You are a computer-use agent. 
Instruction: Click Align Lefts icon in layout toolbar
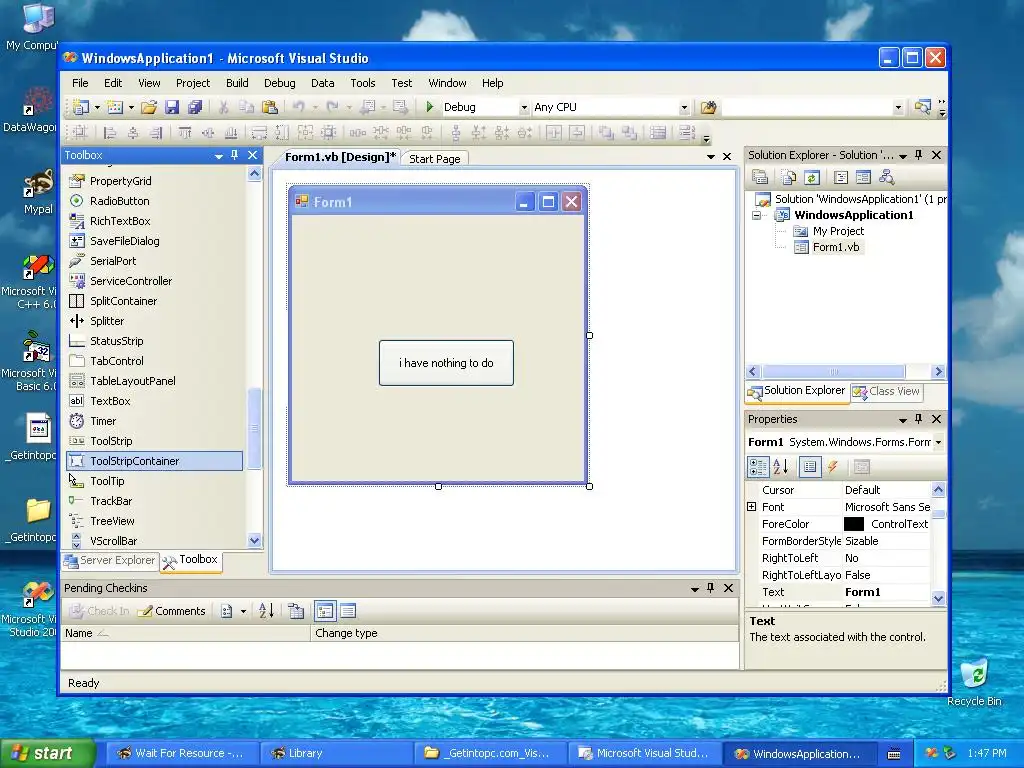click(x=110, y=133)
